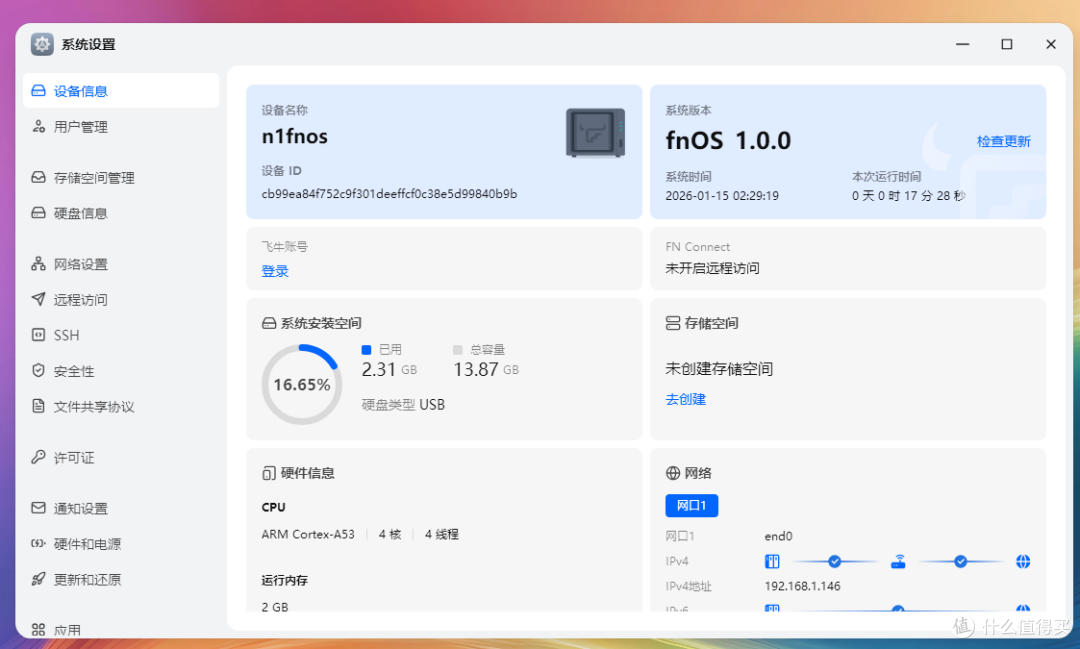Viewport: 1080px width, 649px height.
Task: Click the 13.87 GB total value
Action: coord(486,369)
